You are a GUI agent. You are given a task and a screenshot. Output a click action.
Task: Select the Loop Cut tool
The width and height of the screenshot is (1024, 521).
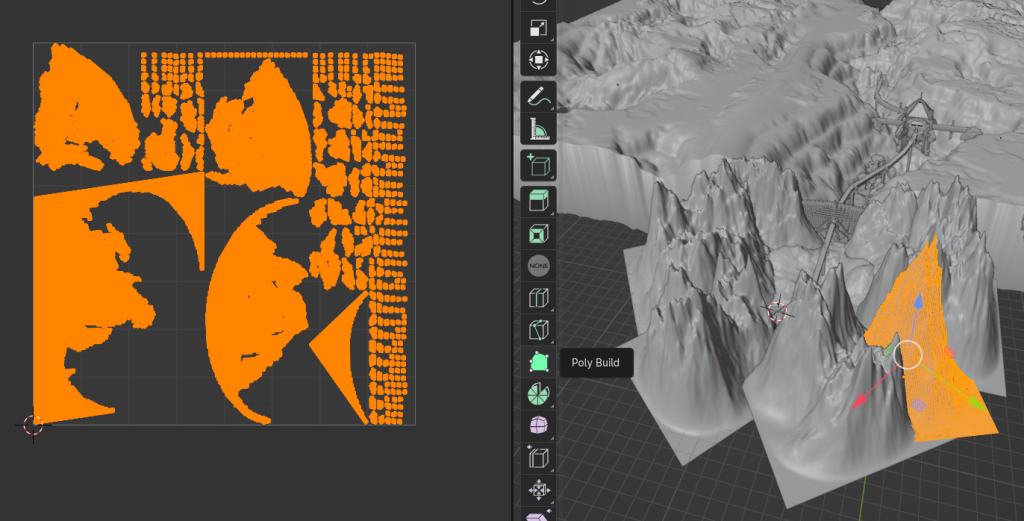(538, 298)
